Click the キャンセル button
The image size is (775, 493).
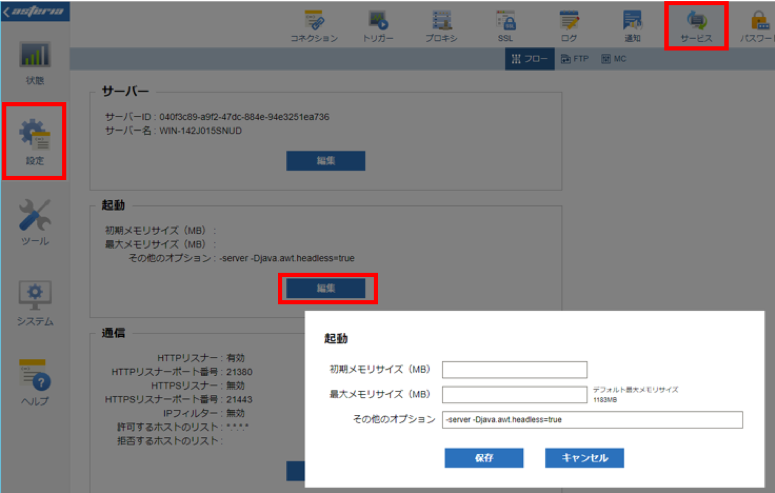(x=585, y=458)
